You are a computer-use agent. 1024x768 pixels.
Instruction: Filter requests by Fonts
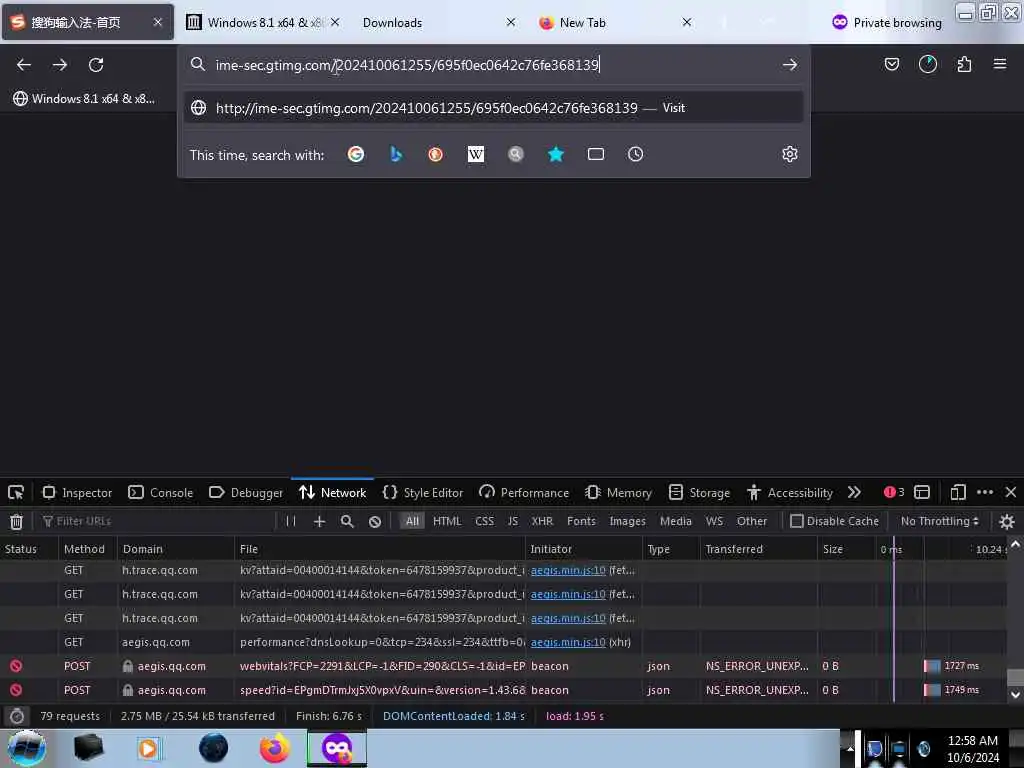click(581, 521)
